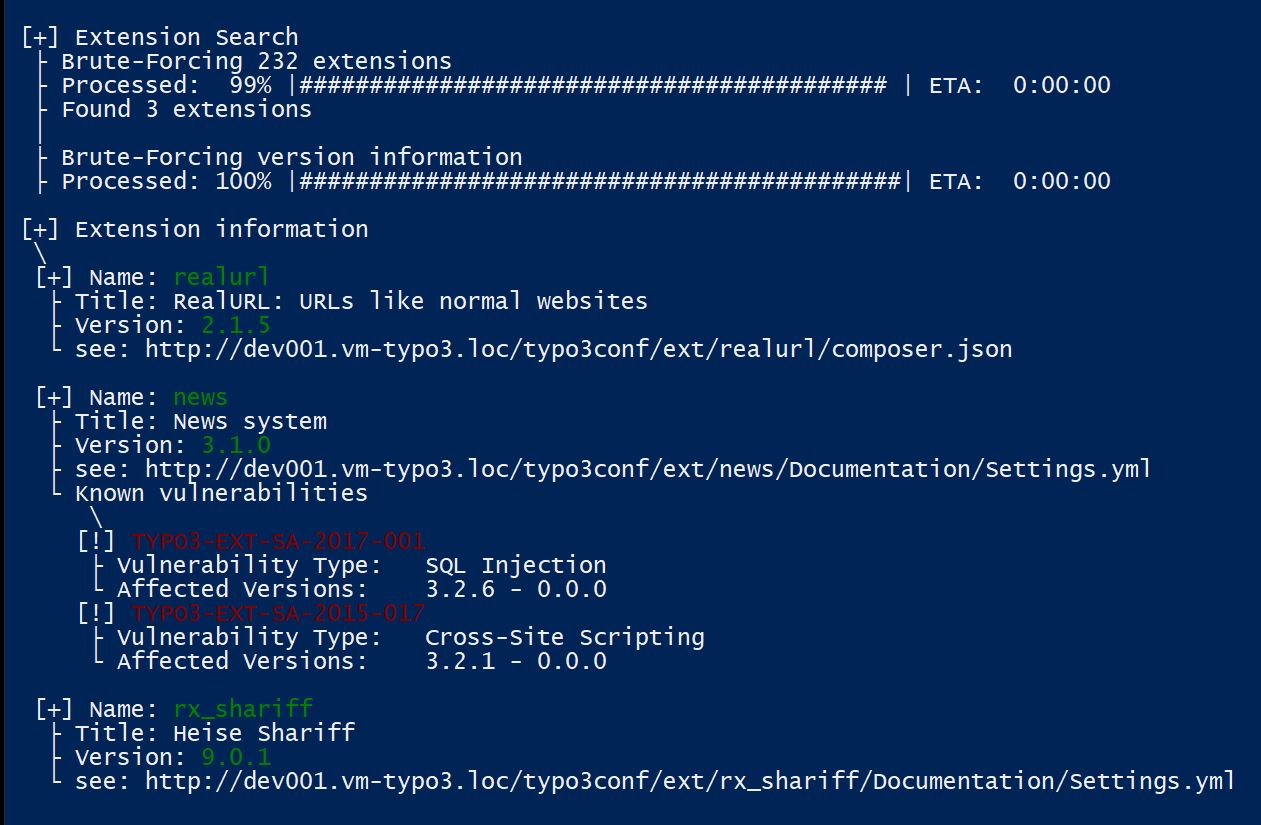The width and height of the screenshot is (1261, 825).
Task: Open the realurl composer.json URL
Action: (x=578, y=350)
